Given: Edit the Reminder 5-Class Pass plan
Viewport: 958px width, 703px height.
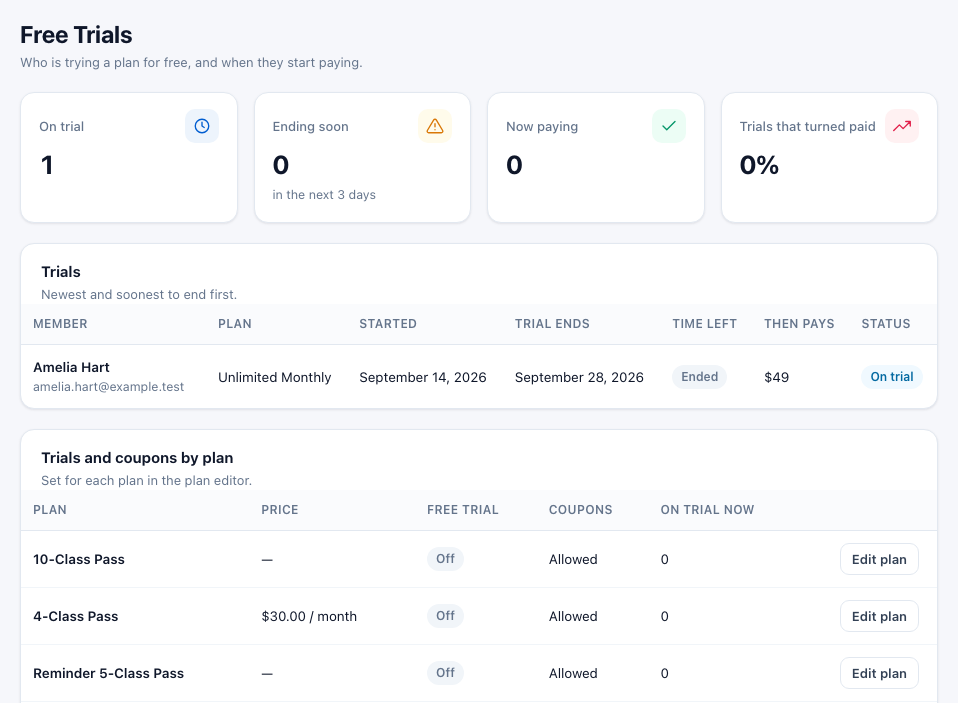Looking at the screenshot, I should [x=879, y=672].
